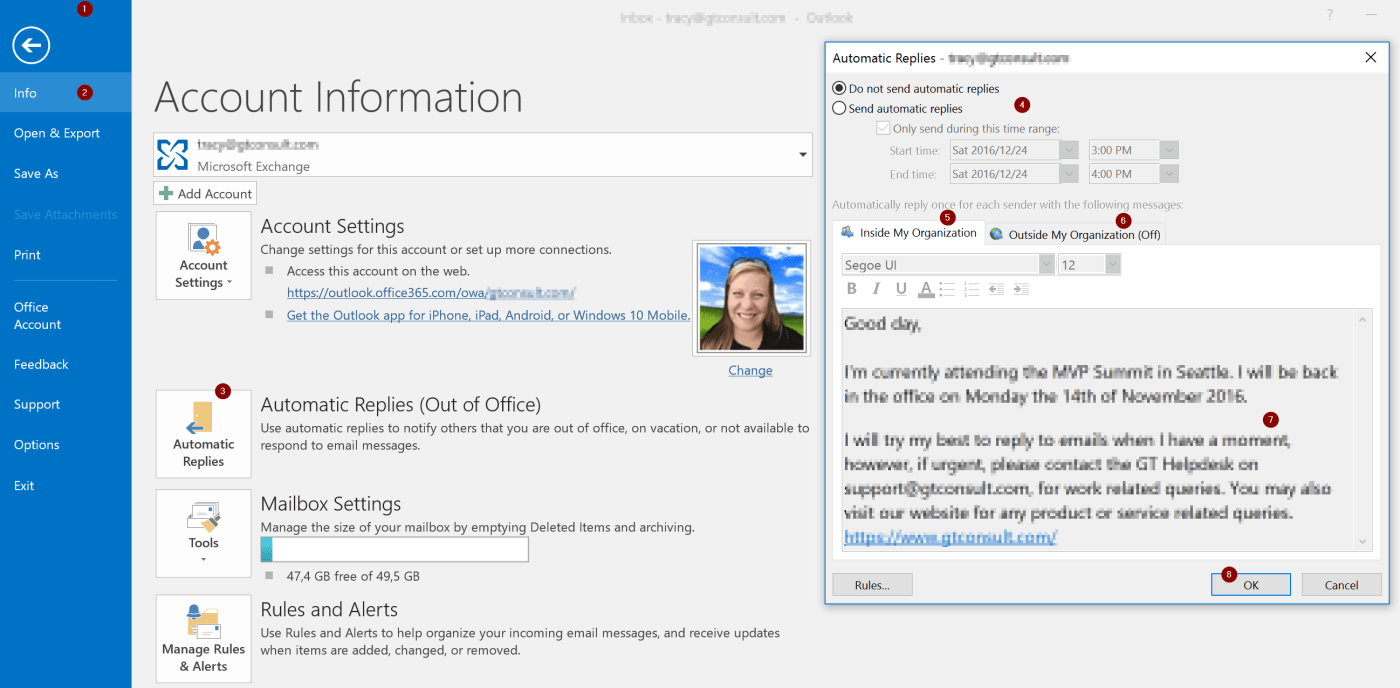Click the Account Settings icon button
The width and height of the screenshot is (1400, 688).
[x=203, y=255]
